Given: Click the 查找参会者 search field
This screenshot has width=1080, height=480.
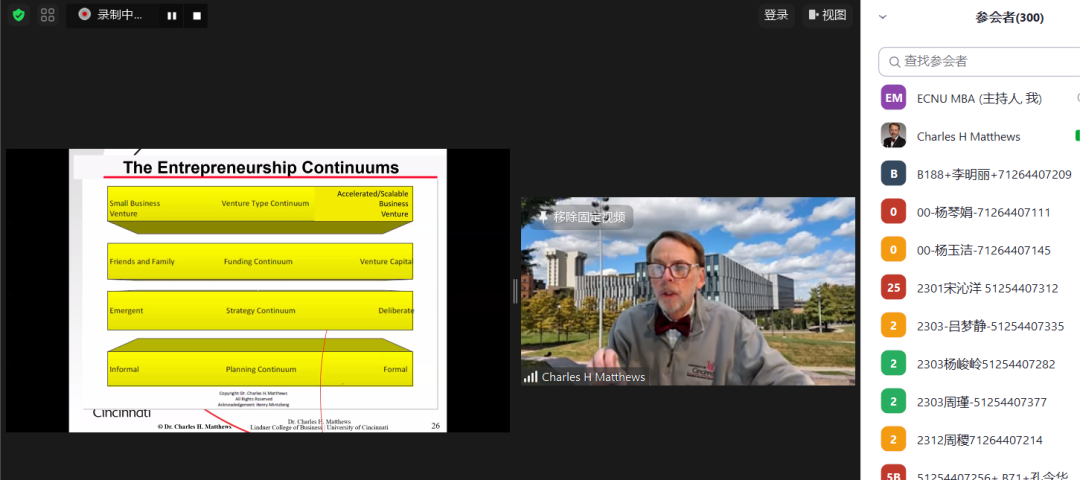Looking at the screenshot, I should point(985,61).
